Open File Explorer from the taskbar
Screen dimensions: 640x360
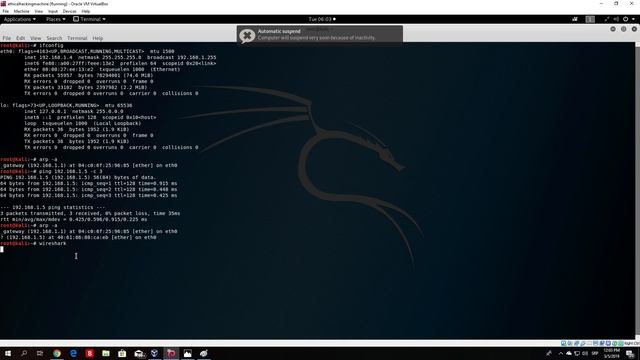(106, 353)
